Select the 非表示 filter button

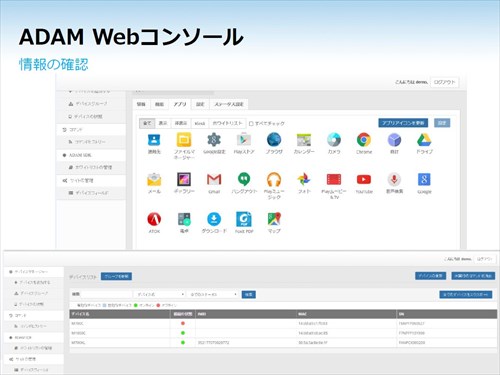[181, 123]
